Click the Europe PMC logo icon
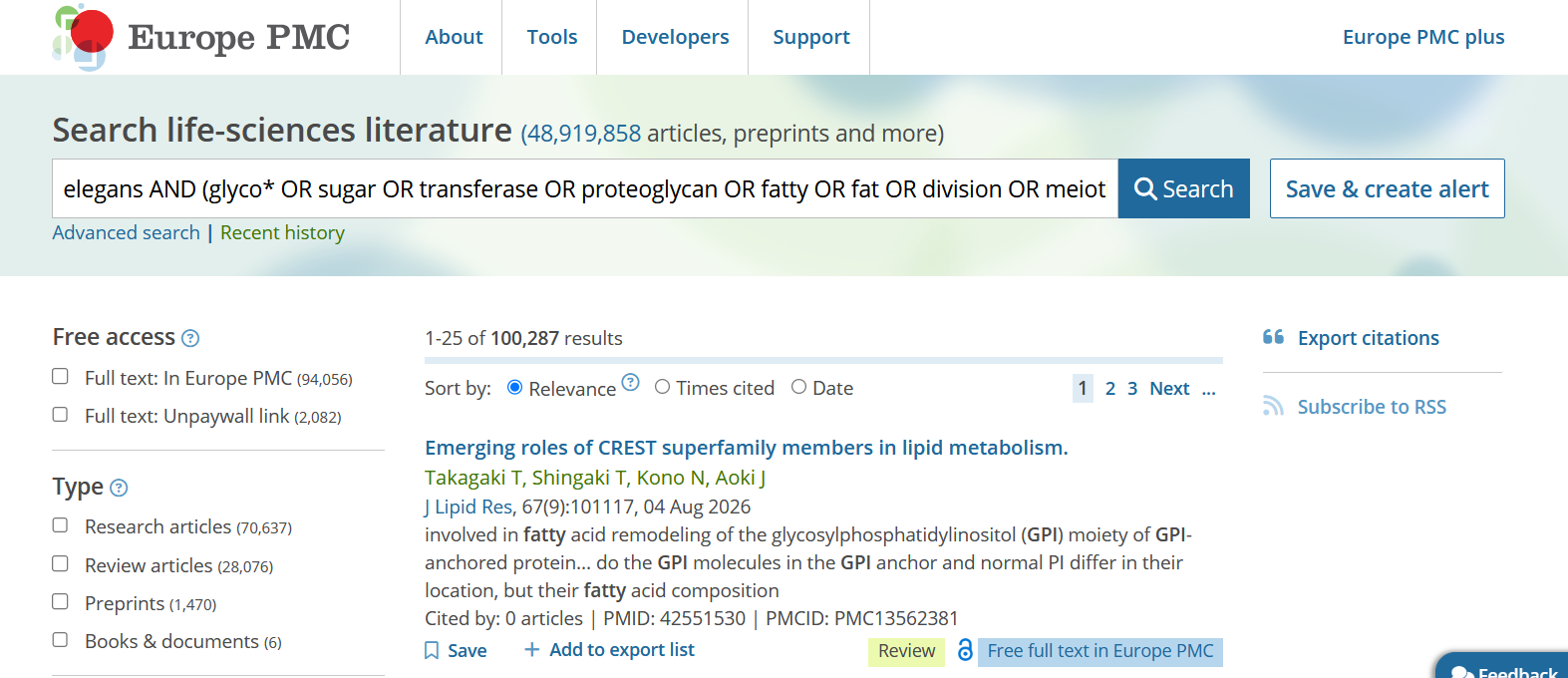1568x678 pixels. point(83,38)
